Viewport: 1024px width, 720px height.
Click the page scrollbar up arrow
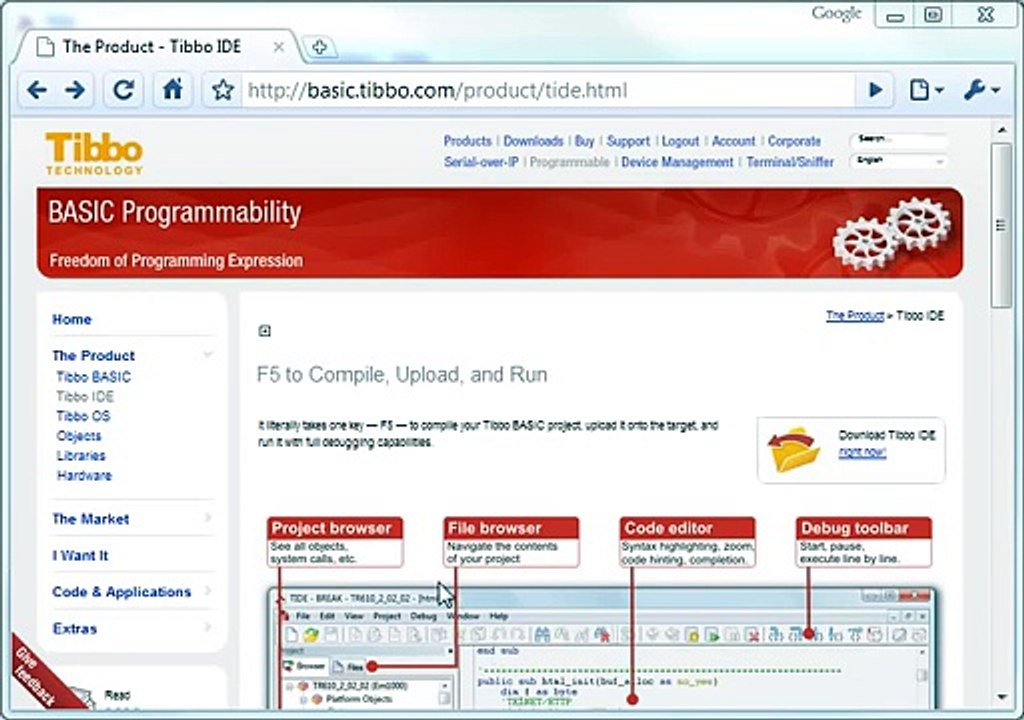pos(1001,131)
